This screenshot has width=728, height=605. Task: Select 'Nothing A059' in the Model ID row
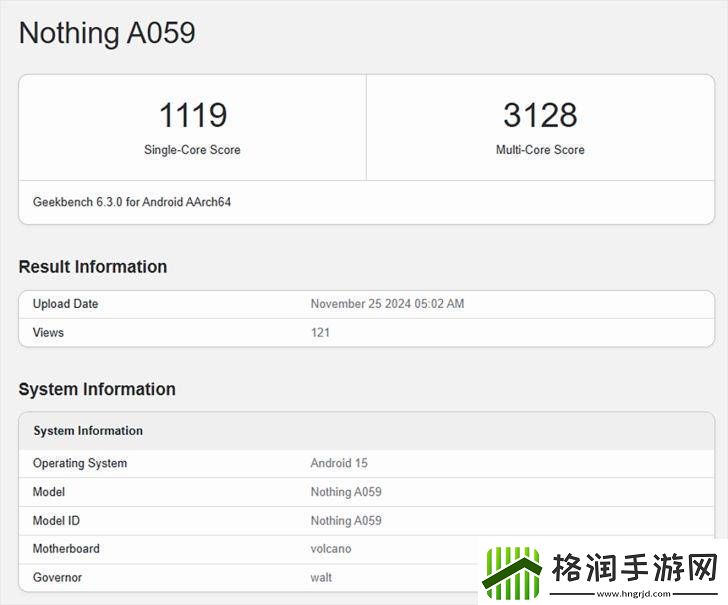[x=346, y=520]
